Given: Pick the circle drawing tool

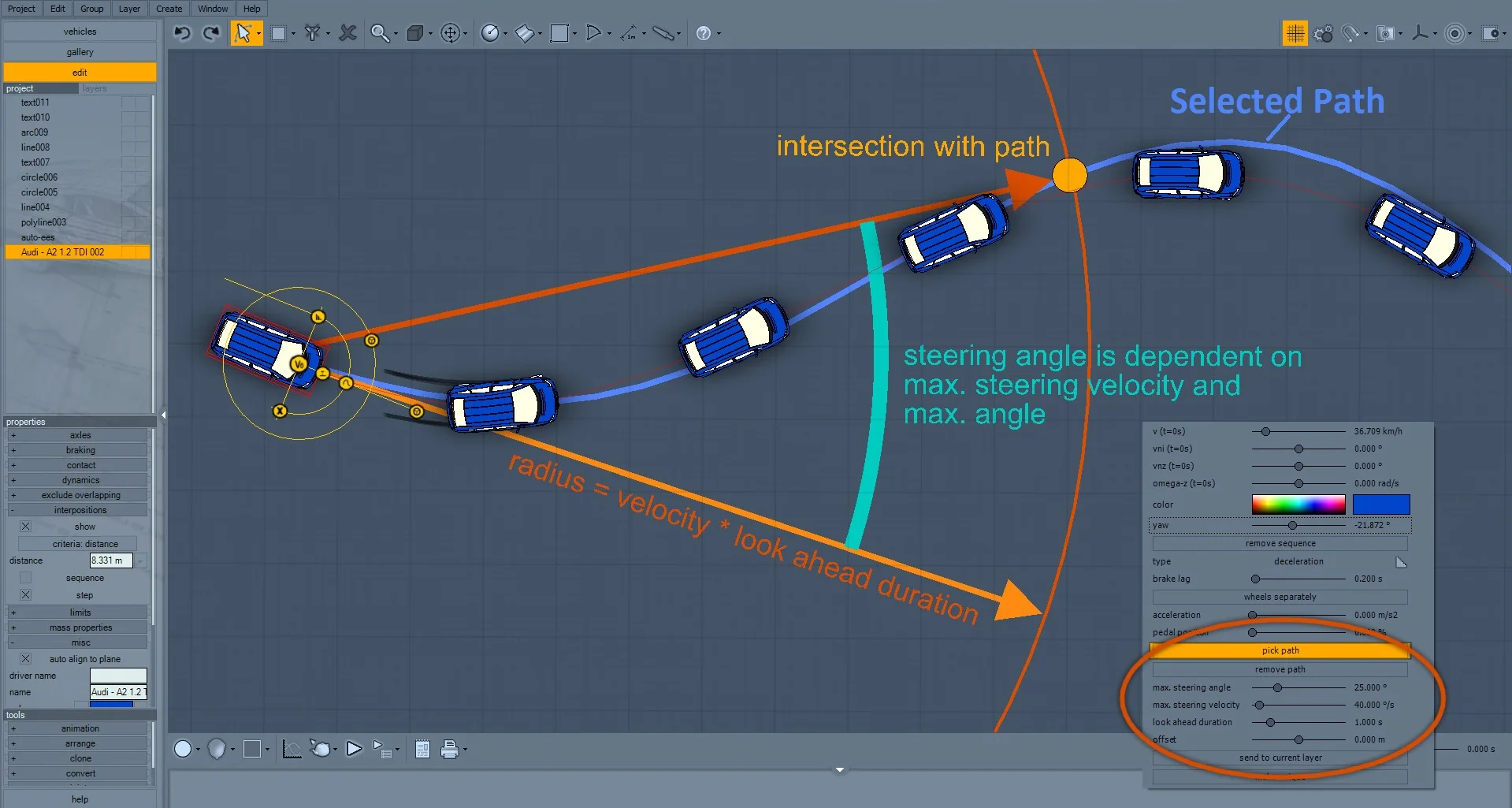Looking at the screenshot, I should click(x=490, y=33).
